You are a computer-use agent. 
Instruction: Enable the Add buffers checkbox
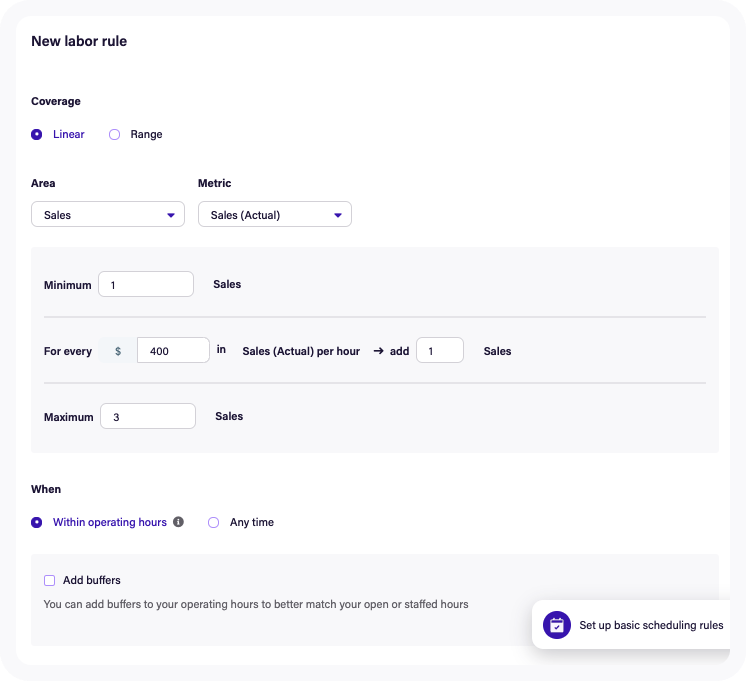pyautogui.click(x=50, y=580)
